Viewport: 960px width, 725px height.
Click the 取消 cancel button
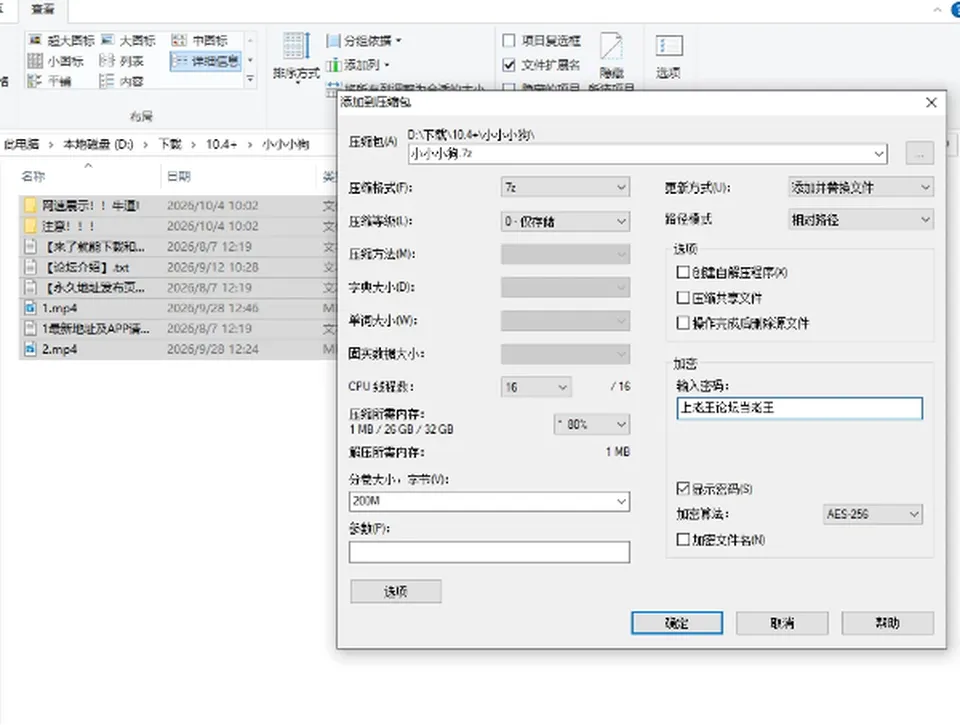pos(782,623)
